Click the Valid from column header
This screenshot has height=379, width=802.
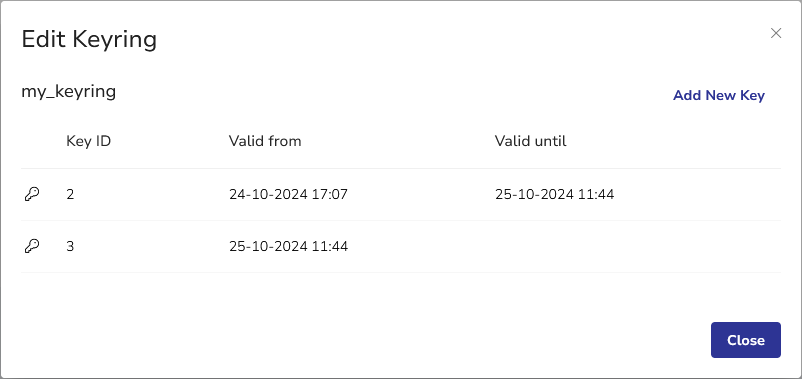(265, 141)
